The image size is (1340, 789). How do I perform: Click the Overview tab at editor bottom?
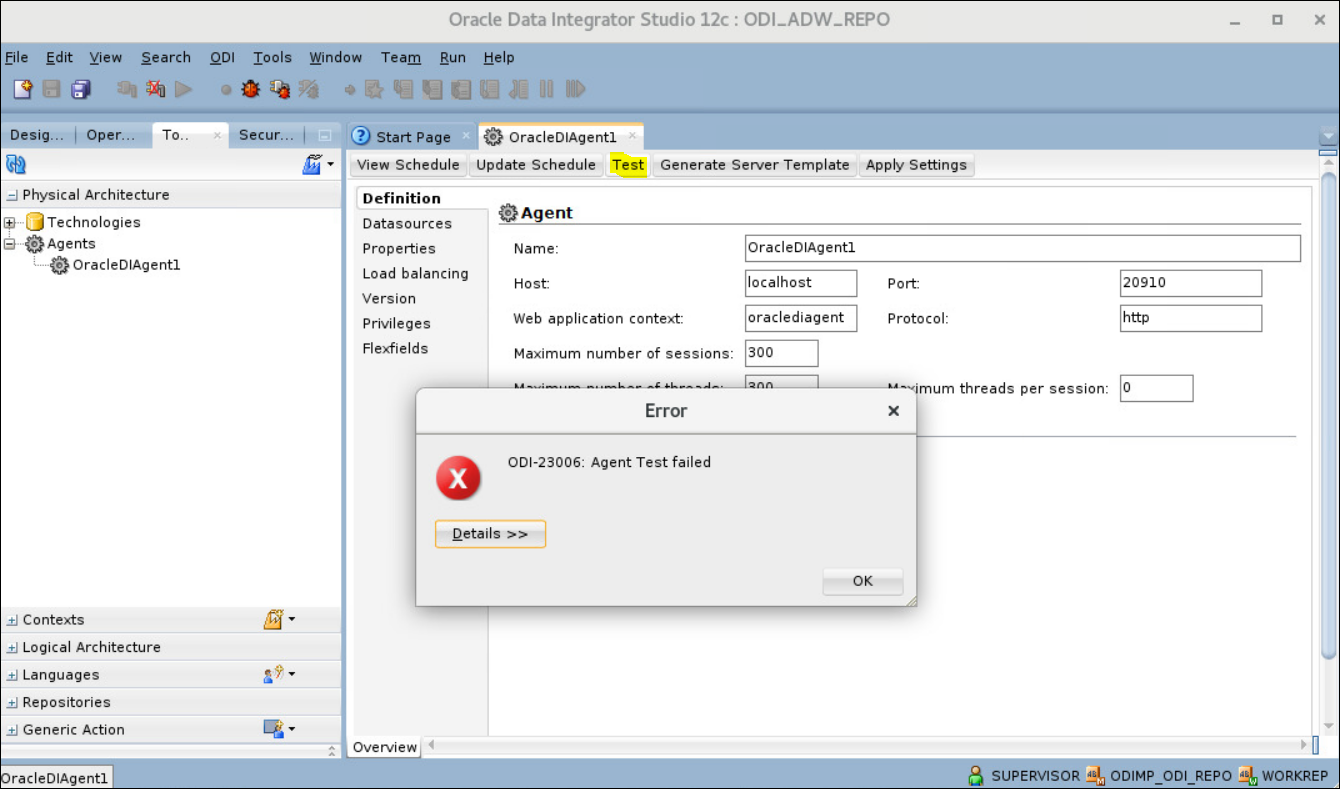pyautogui.click(x=385, y=747)
